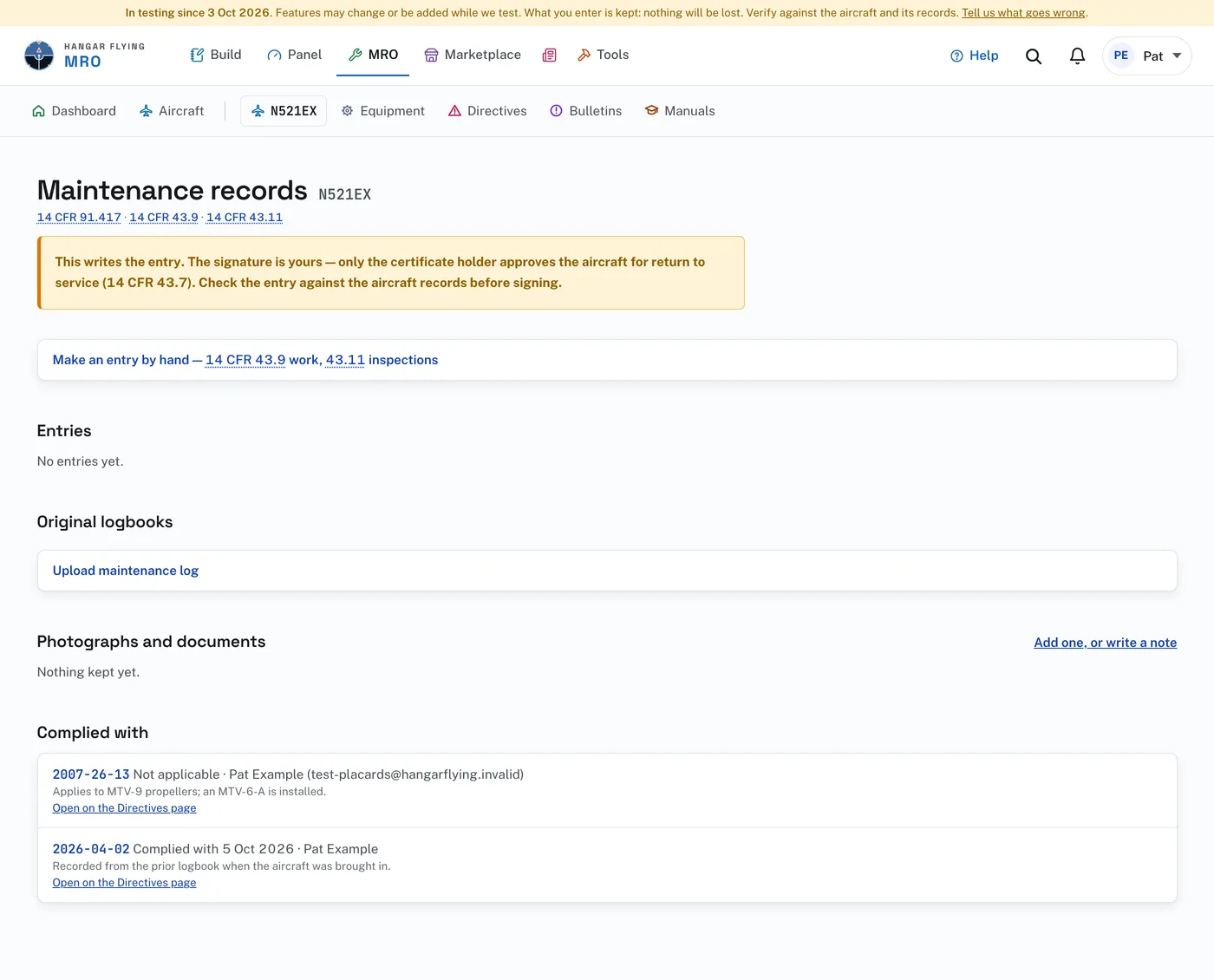Open the 14 CFR 43.11 link under heading
Image resolution: width=1214 pixels, height=980 pixels.
pyautogui.click(x=245, y=217)
